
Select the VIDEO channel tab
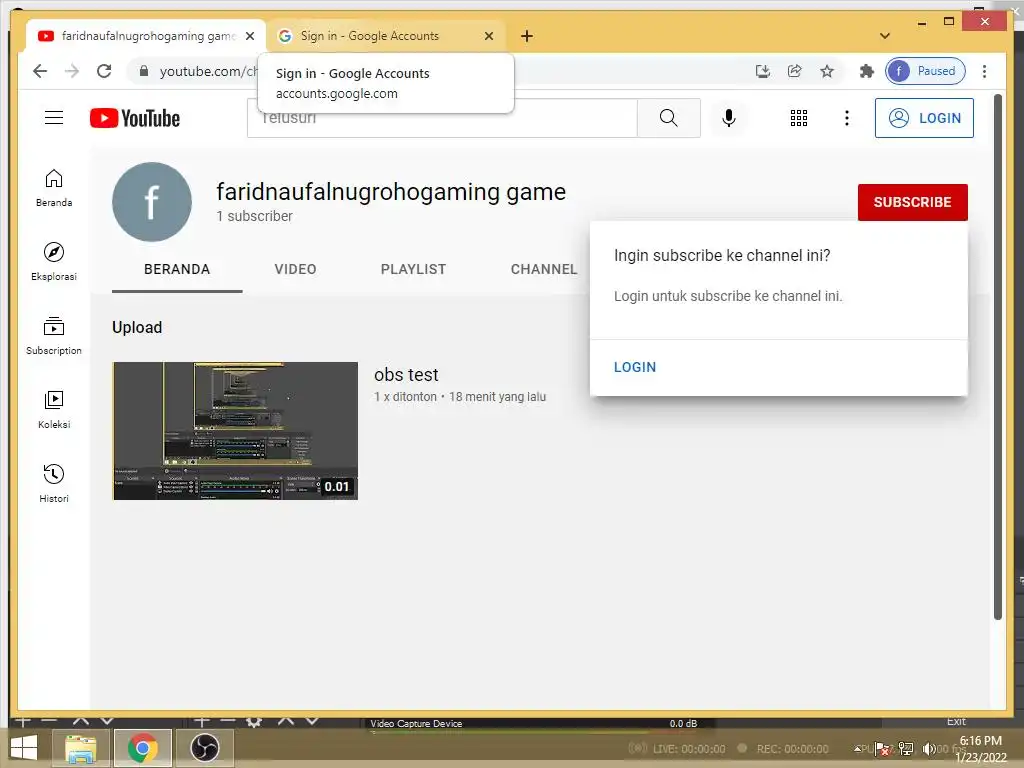295,269
